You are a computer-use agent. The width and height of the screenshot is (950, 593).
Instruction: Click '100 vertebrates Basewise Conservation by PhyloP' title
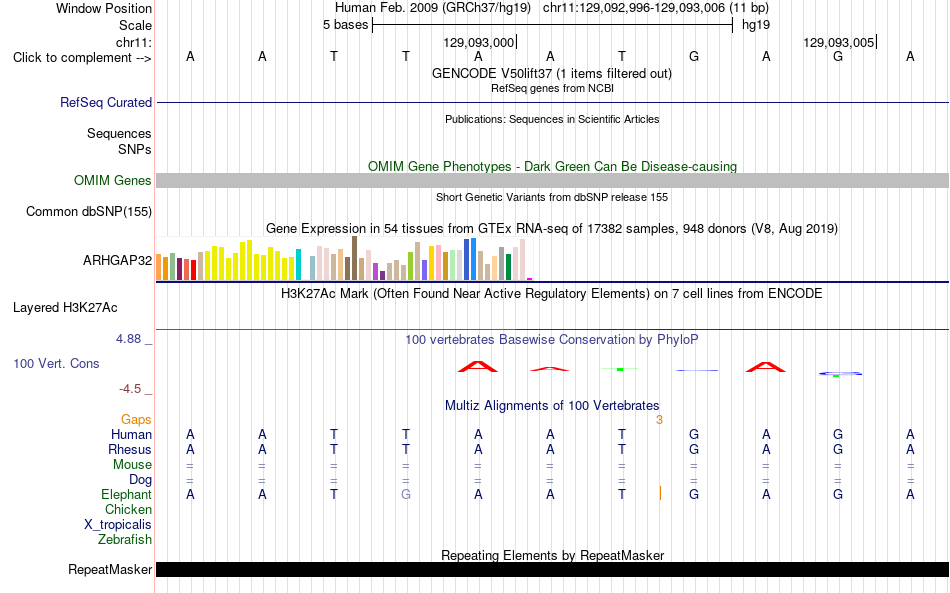(x=552, y=340)
